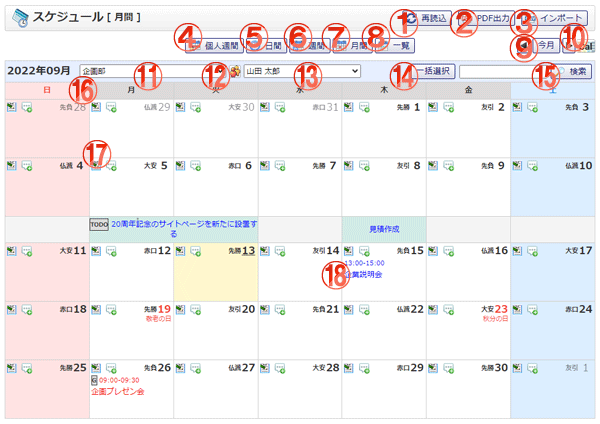Select the date number 13
600x424 pixels.
tap(248, 251)
